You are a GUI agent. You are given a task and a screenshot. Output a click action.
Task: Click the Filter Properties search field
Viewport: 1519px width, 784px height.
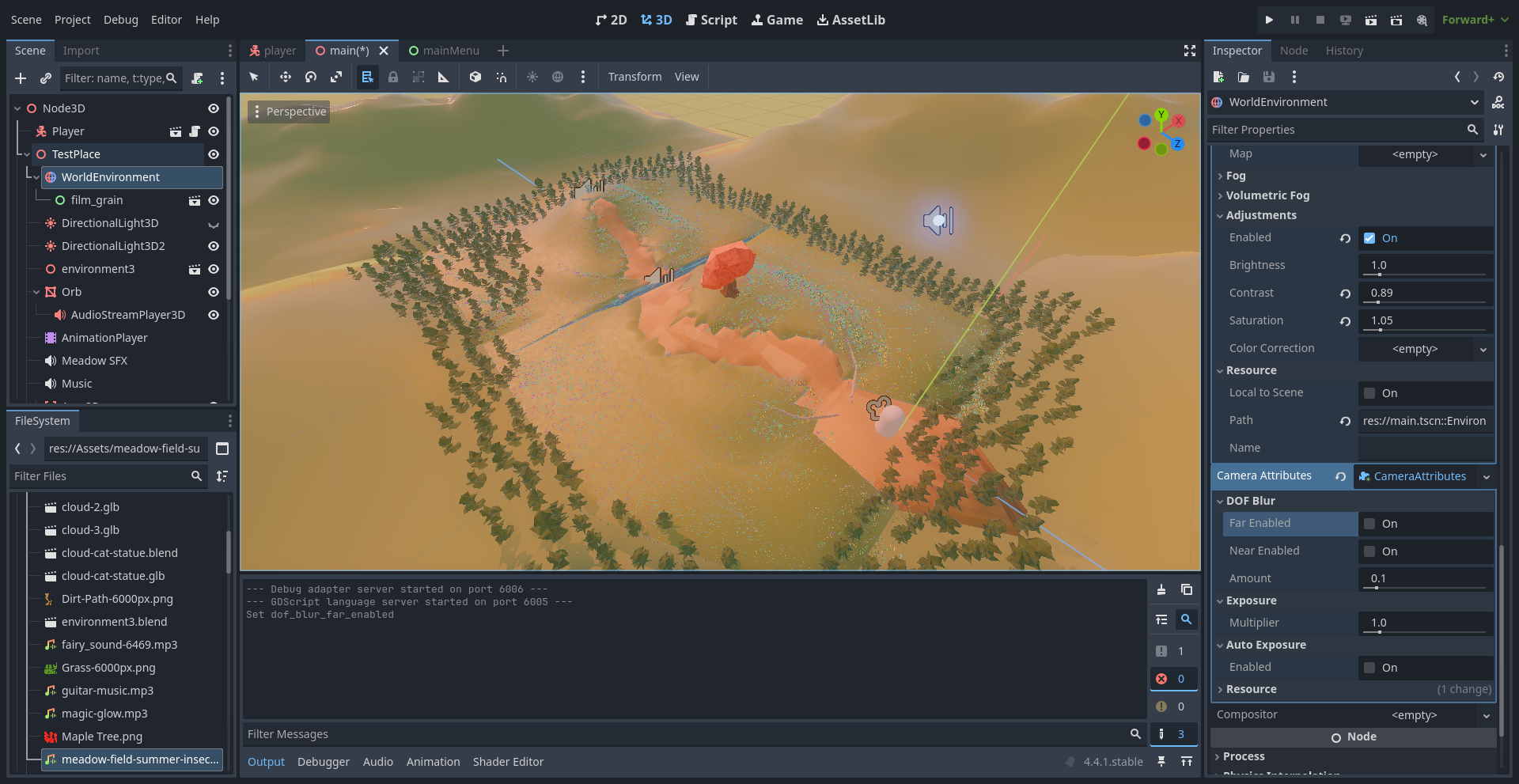tap(1337, 130)
